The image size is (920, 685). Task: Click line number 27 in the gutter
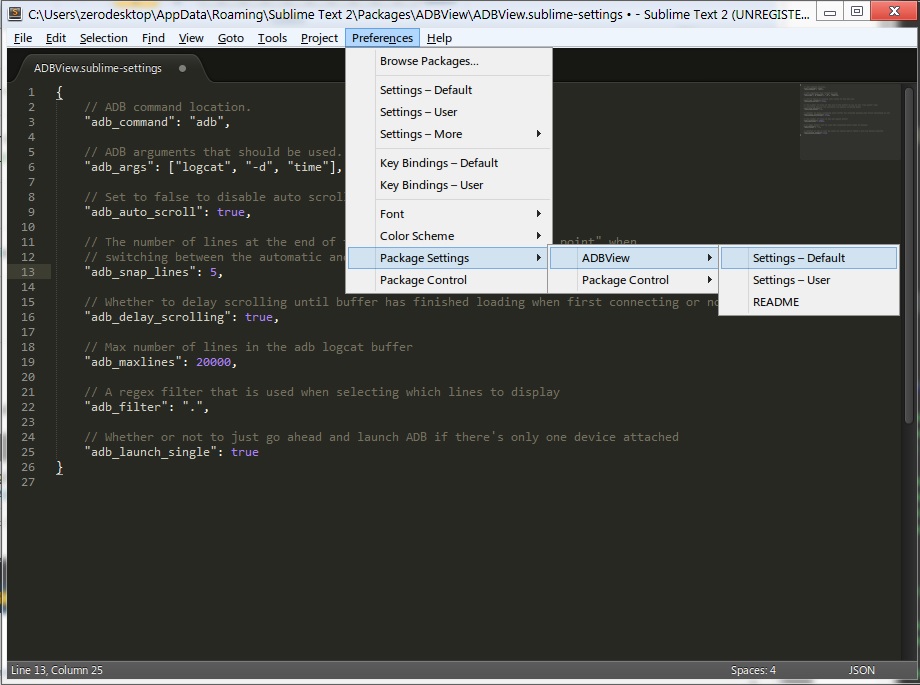(28, 482)
